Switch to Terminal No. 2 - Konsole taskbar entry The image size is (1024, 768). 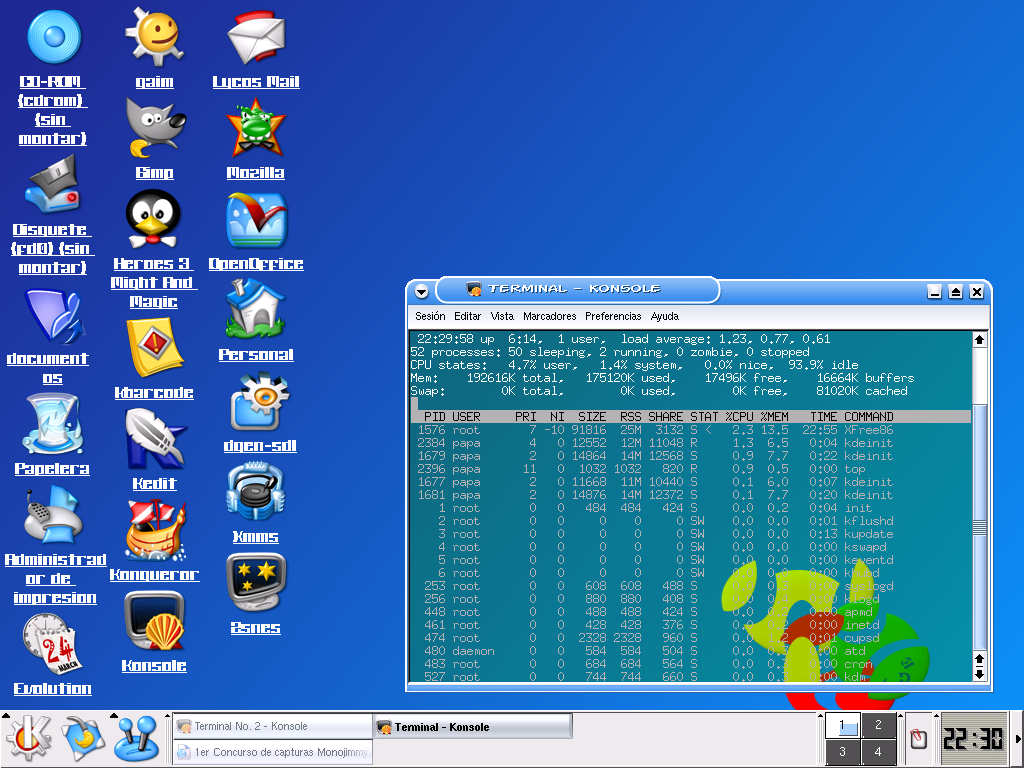click(x=273, y=726)
